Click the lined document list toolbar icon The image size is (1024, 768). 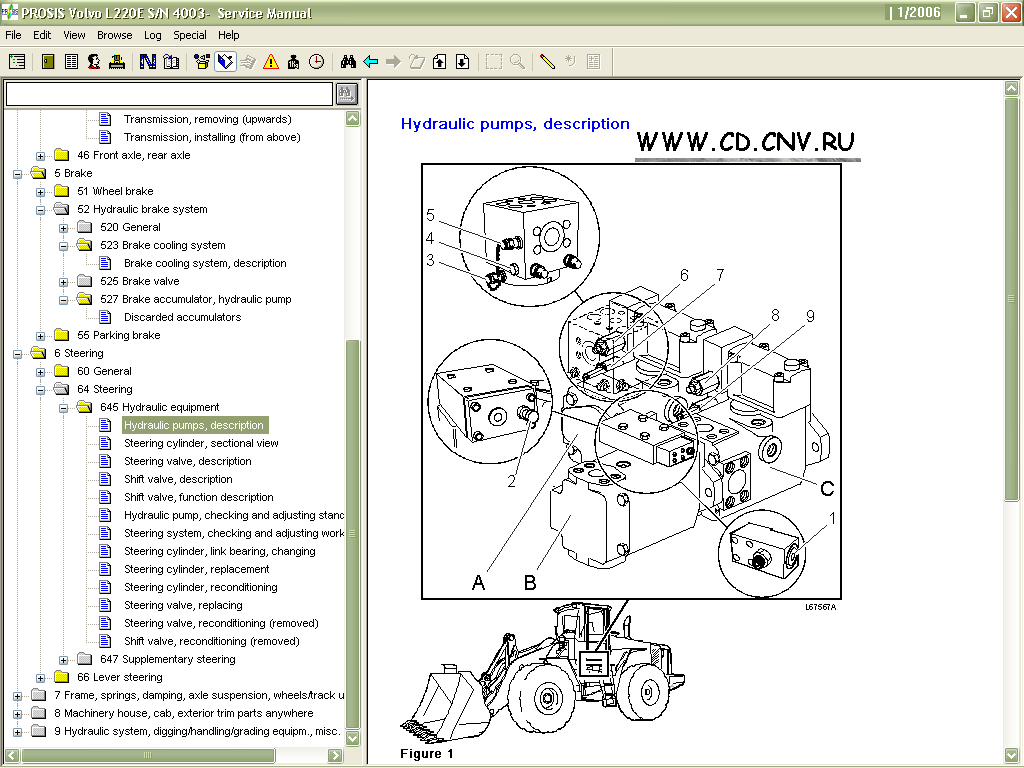click(x=71, y=62)
